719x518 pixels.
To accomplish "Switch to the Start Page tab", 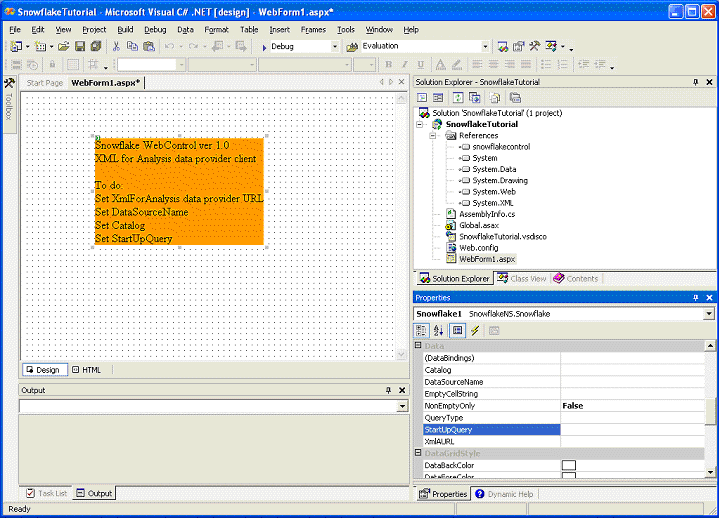I will (44, 83).
